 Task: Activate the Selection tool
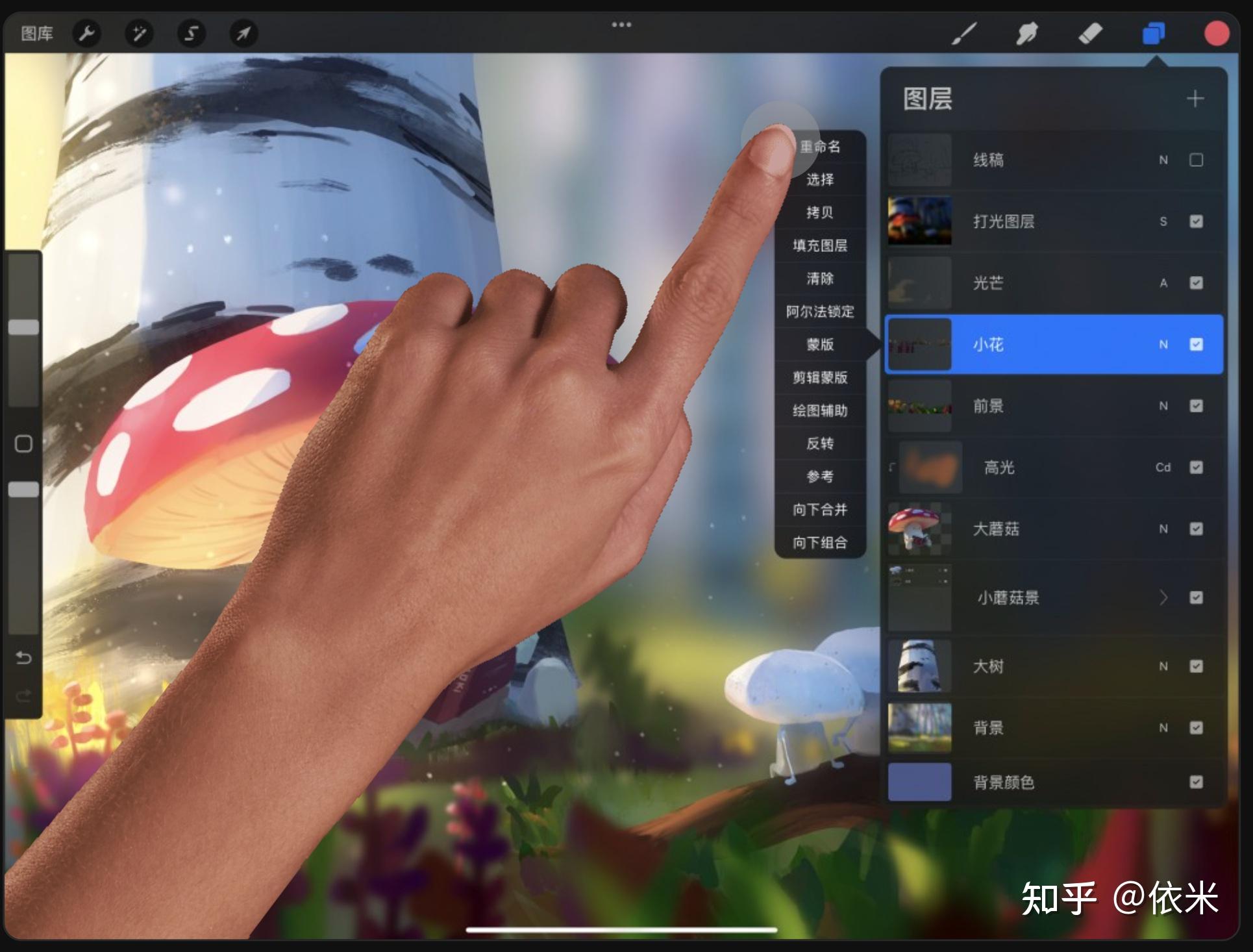[190, 34]
